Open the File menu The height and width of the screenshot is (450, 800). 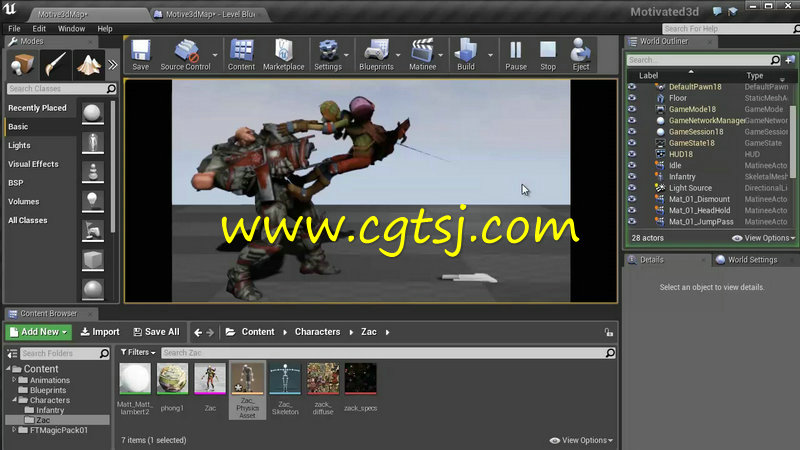pyautogui.click(x=14, y=29)
